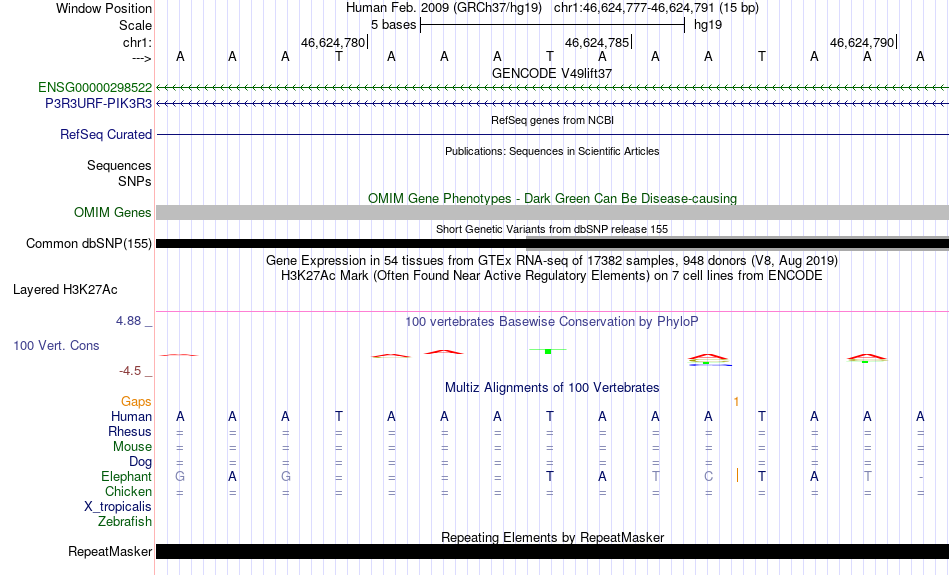Click 100 vertebrates Basewise Conservation by PhyloP
950x575 pixels.
coord(552,322)
